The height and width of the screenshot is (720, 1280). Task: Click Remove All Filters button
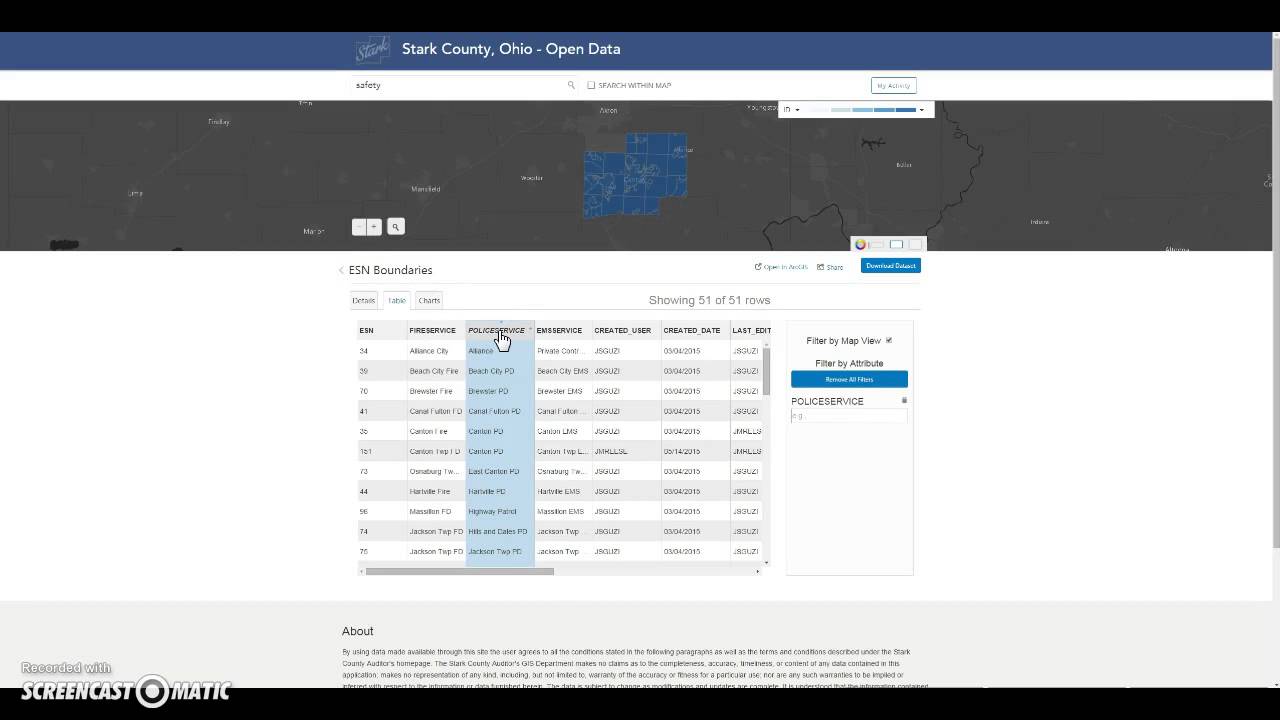[849, 379]
